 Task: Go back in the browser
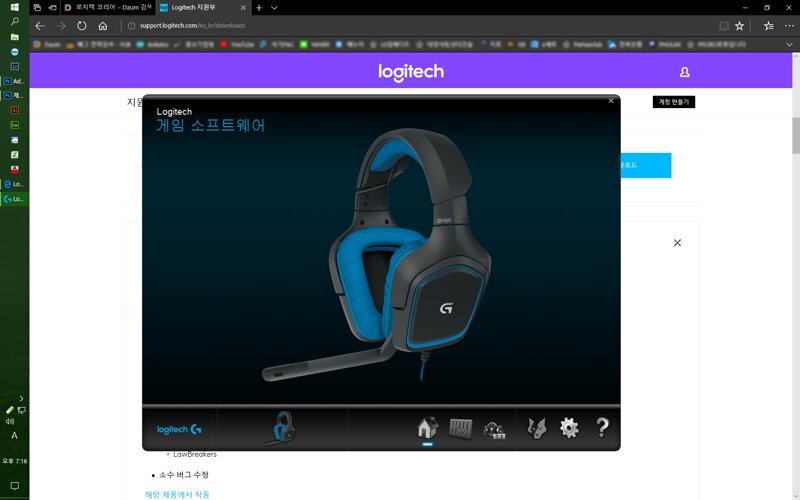tap(40, 26)
